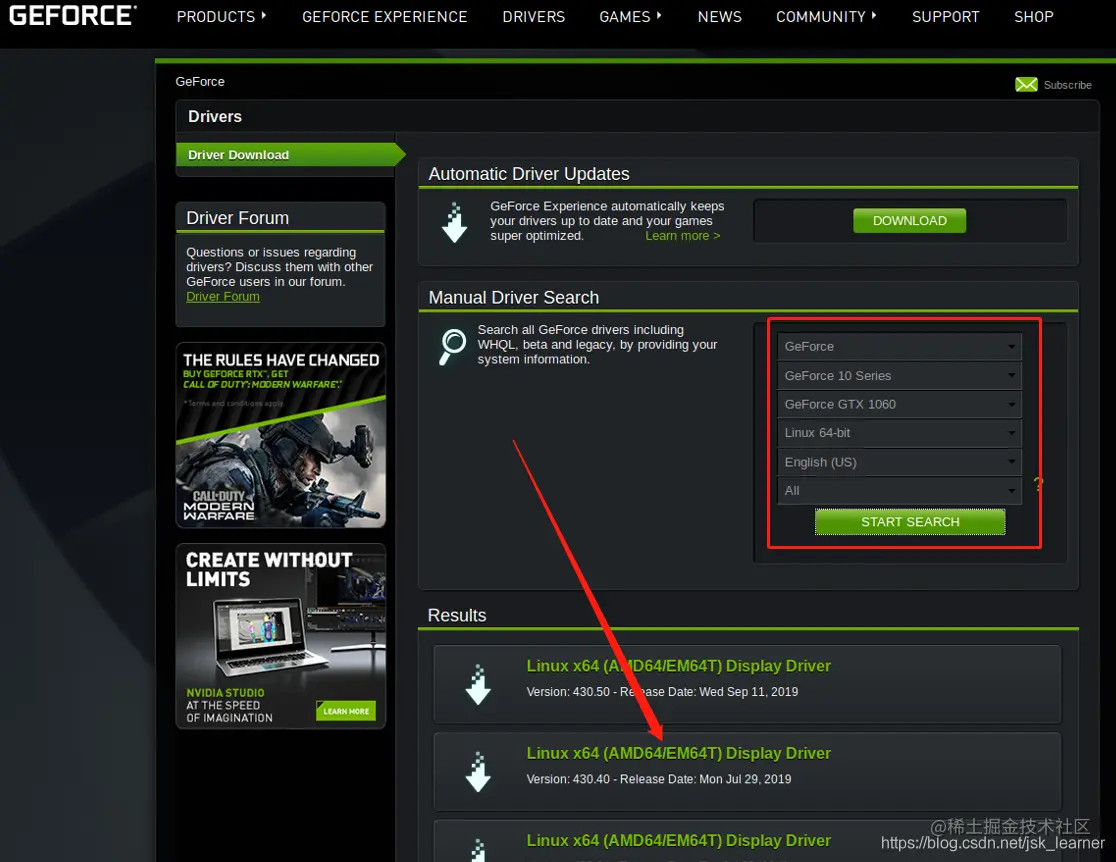Viewport: 1116px width, 862px height.
Task: Click the download arrow for version 430.40
Action: point(478,772)
